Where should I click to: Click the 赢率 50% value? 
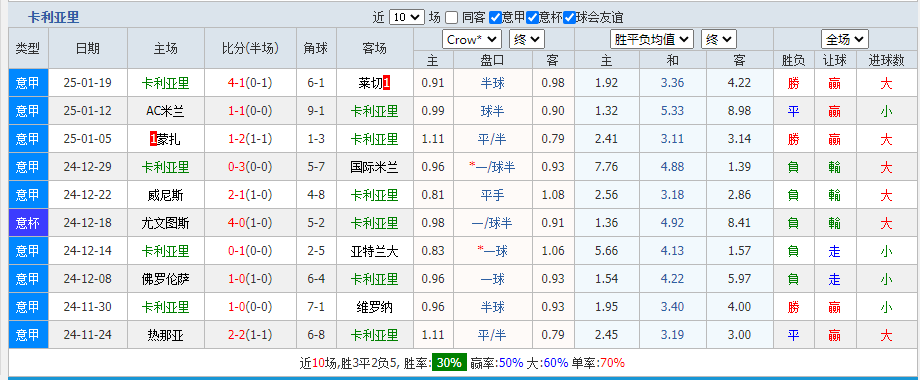pos(510,363)
